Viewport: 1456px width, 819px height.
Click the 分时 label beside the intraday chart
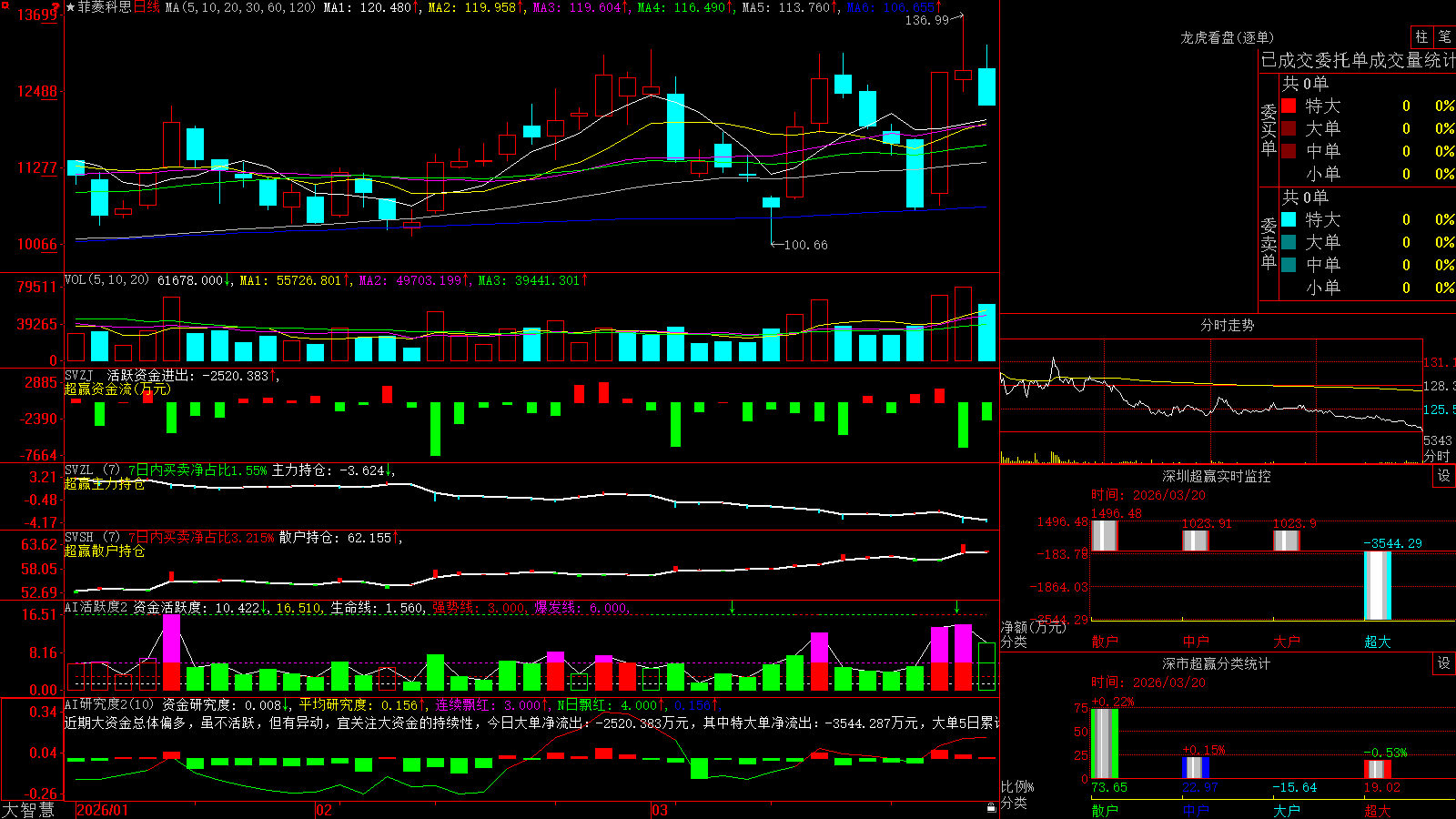[1437, 455]
